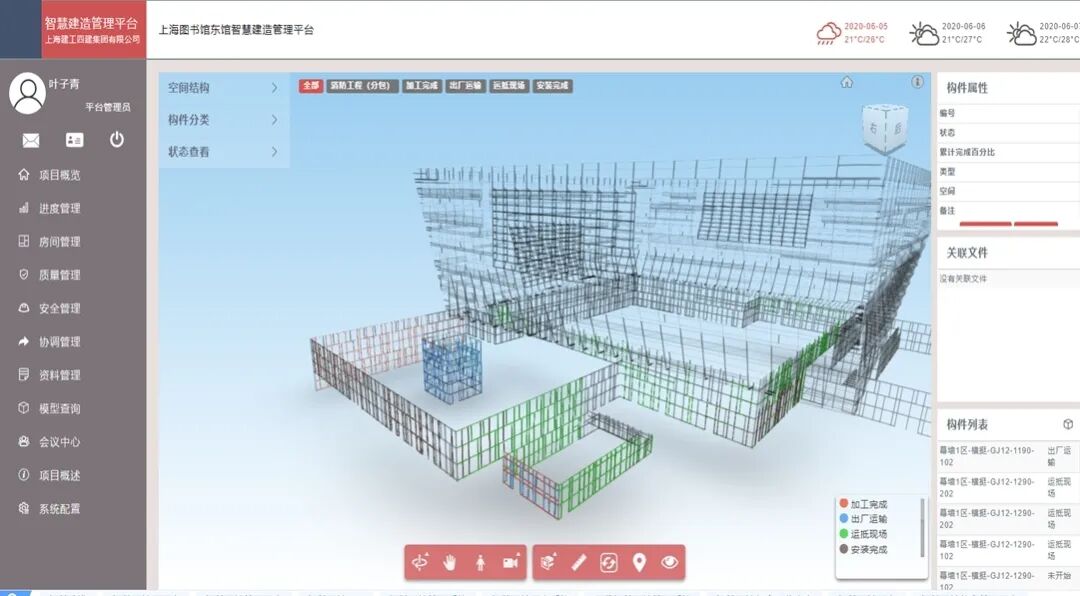Viewport: 1080px width, 596px height.
Task: Select the 出厂运输 filter button above the model
Action: (x=466, y=85)
